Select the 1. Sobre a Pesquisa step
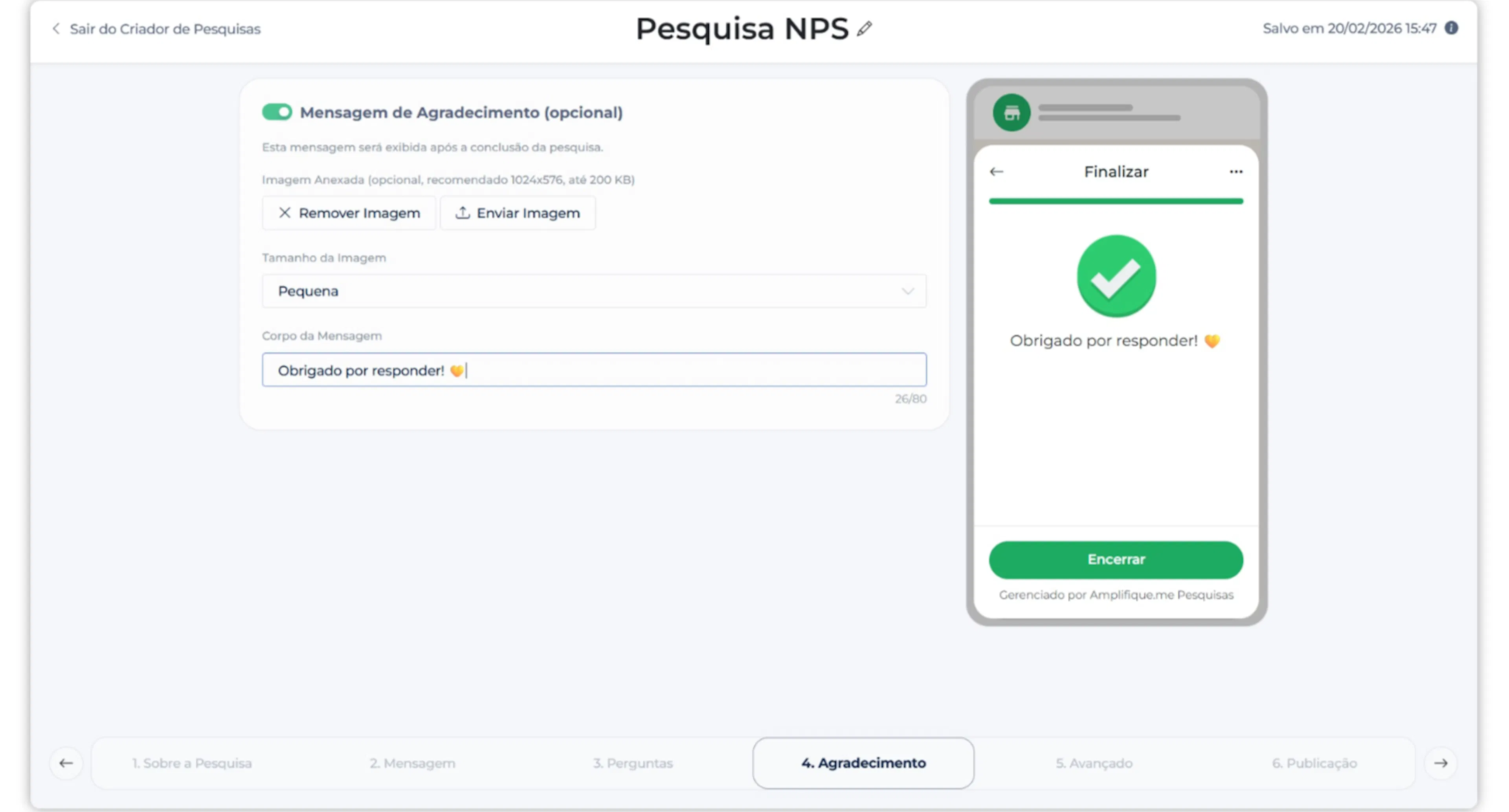Image resolution: width=1509 pixels, height=812 pixels. click(191, 763)
